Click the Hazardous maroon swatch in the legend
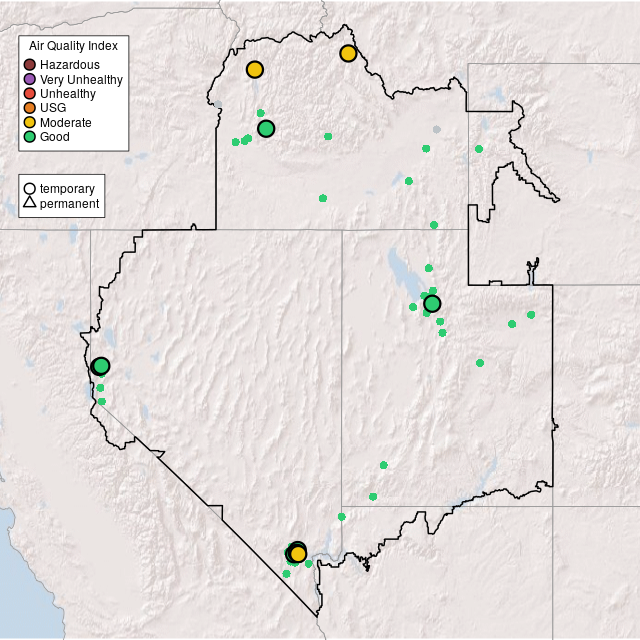Viewport: 640px width, 640px height. pyautogui.click(x=30, y=65)
